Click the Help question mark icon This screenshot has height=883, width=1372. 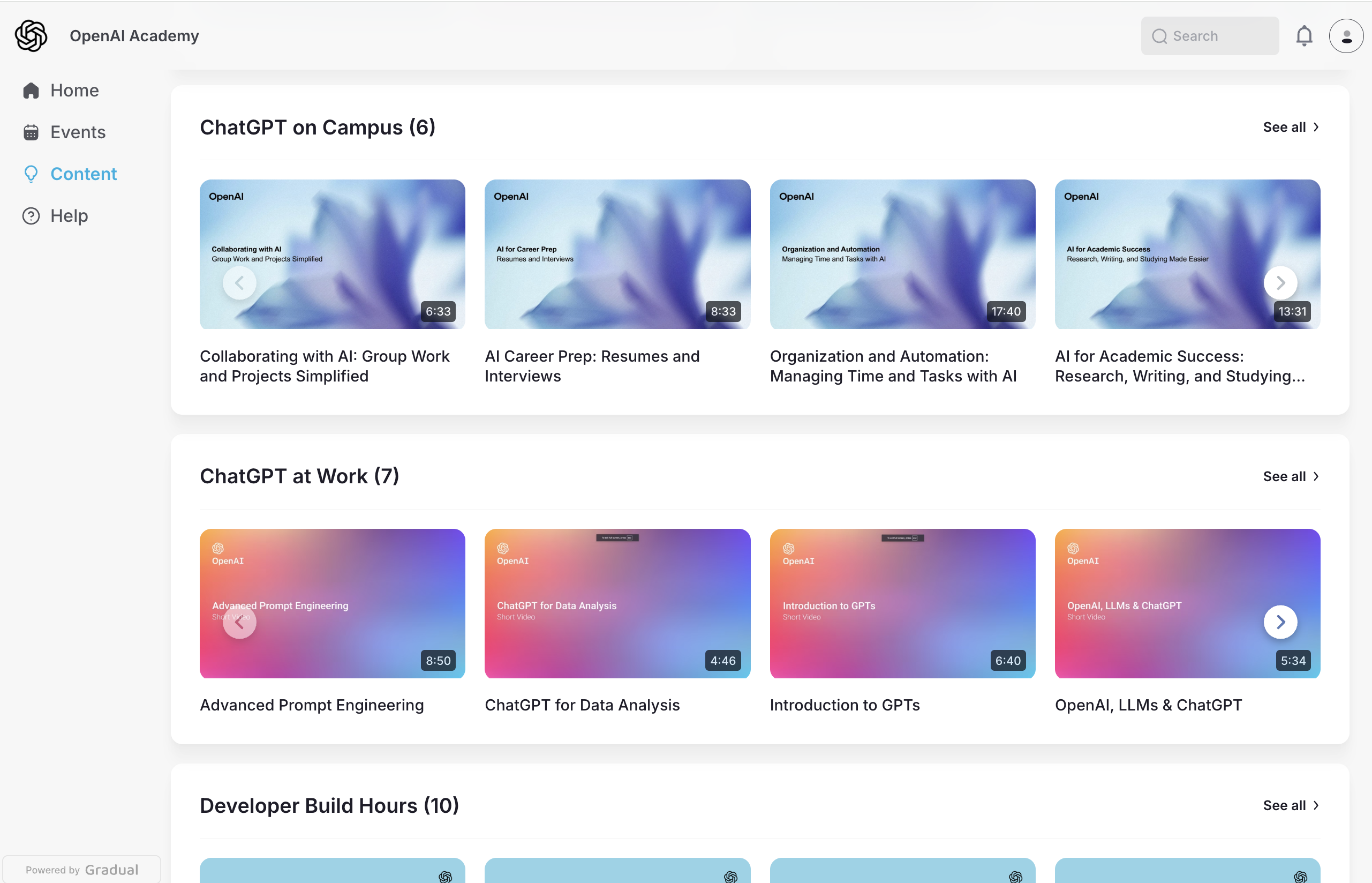click(x=31, y=216)
